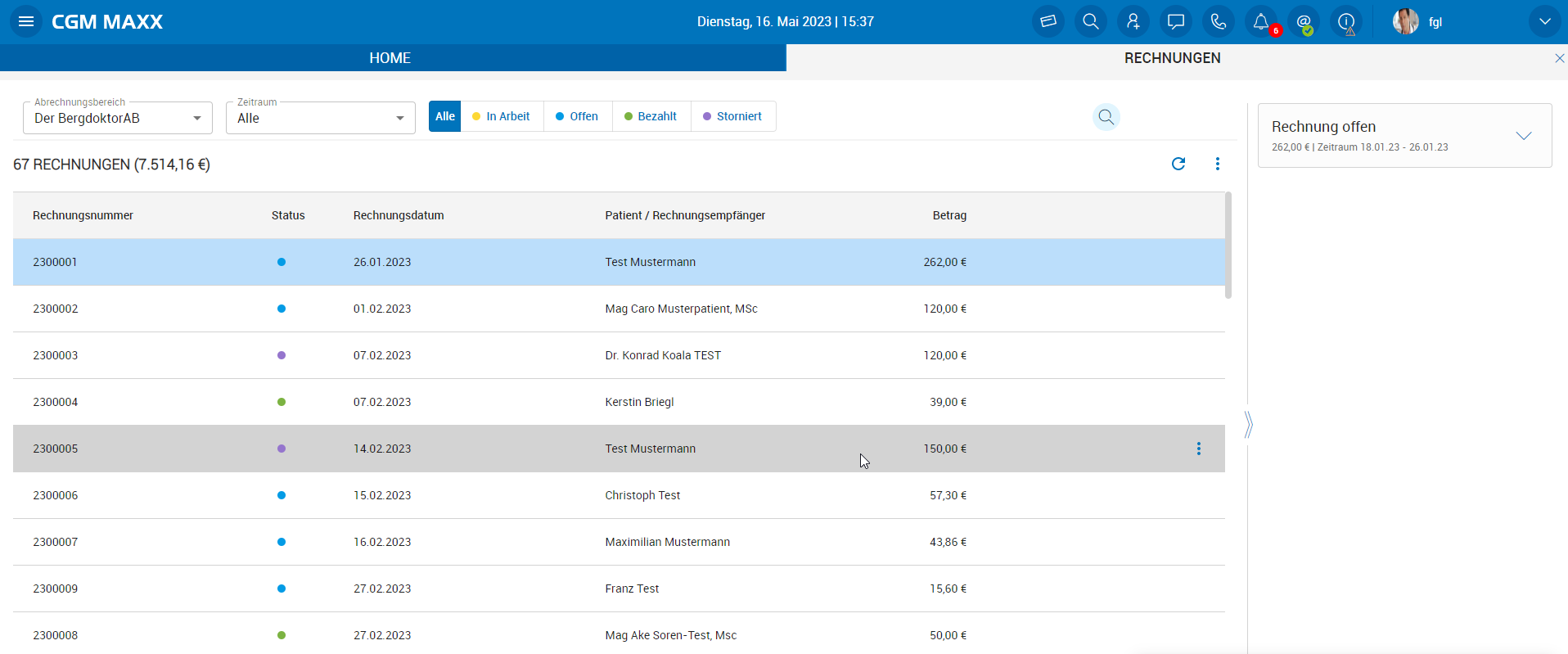Image resolution: width=1568 pixels, height=654 pixels.
Task: Filter invoices by In Arbeit
Action: (x=502, y=116)
